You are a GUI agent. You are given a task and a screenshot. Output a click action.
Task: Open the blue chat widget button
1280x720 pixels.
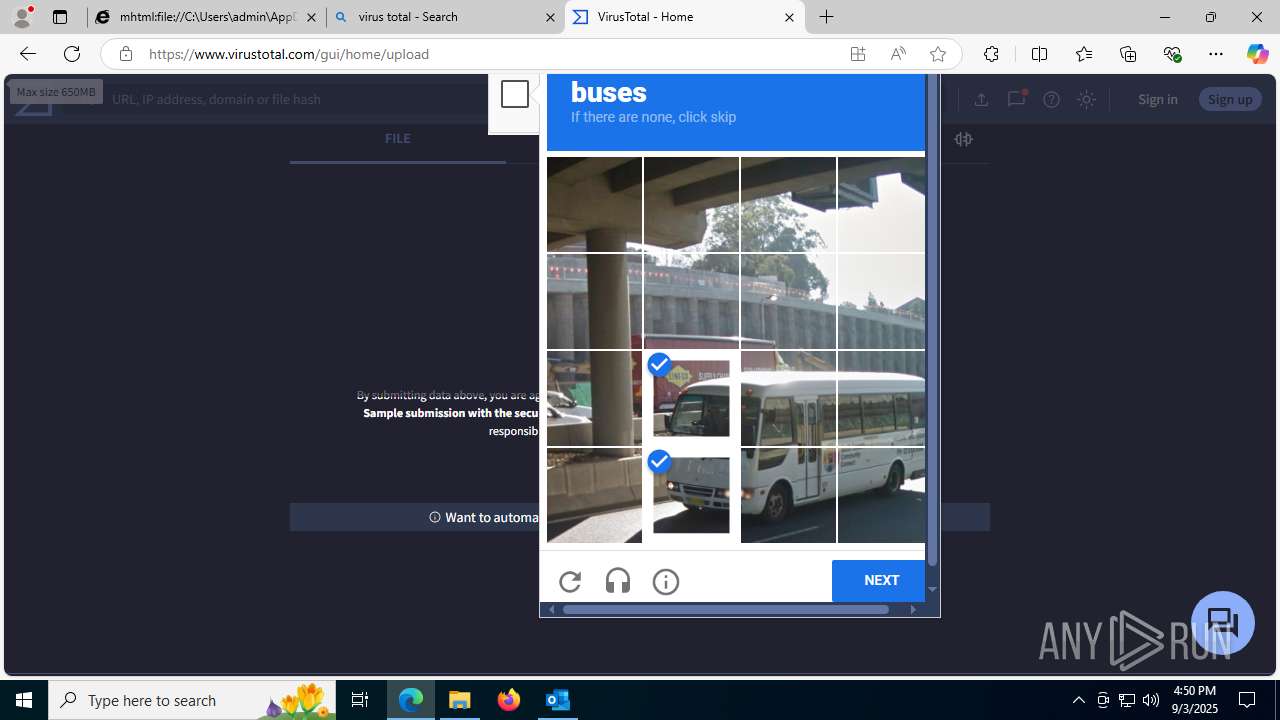[x=1223, y=623]
